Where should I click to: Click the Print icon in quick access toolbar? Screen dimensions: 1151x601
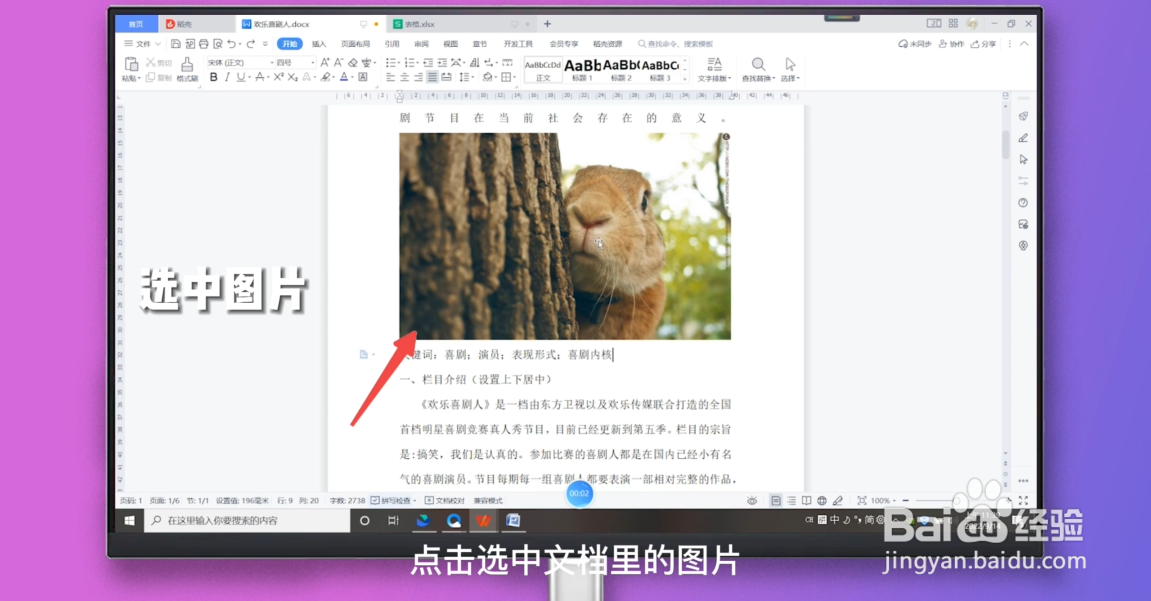tap(203, 44)
